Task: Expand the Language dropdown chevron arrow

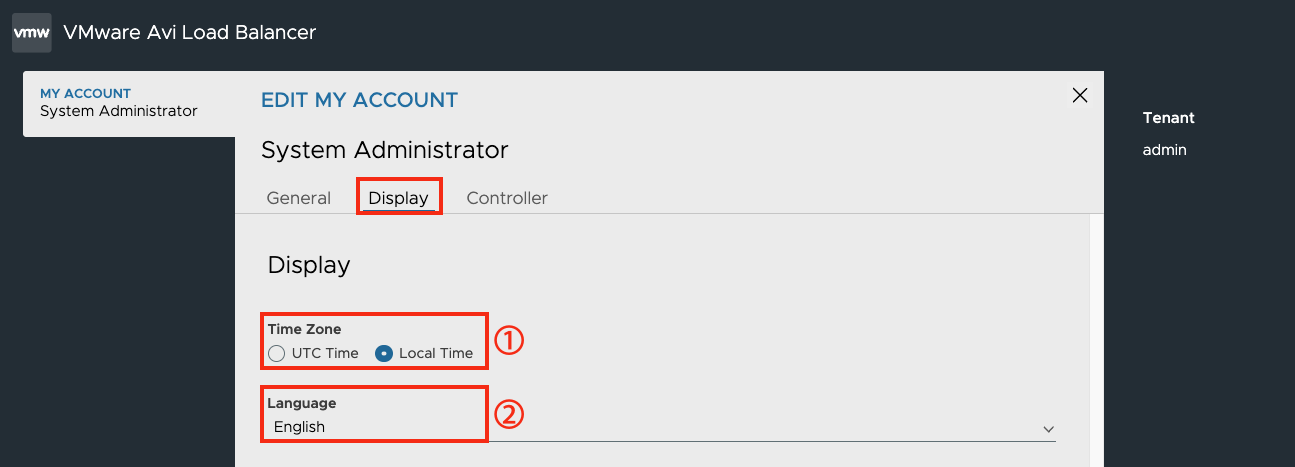Action: (1048, 428)
